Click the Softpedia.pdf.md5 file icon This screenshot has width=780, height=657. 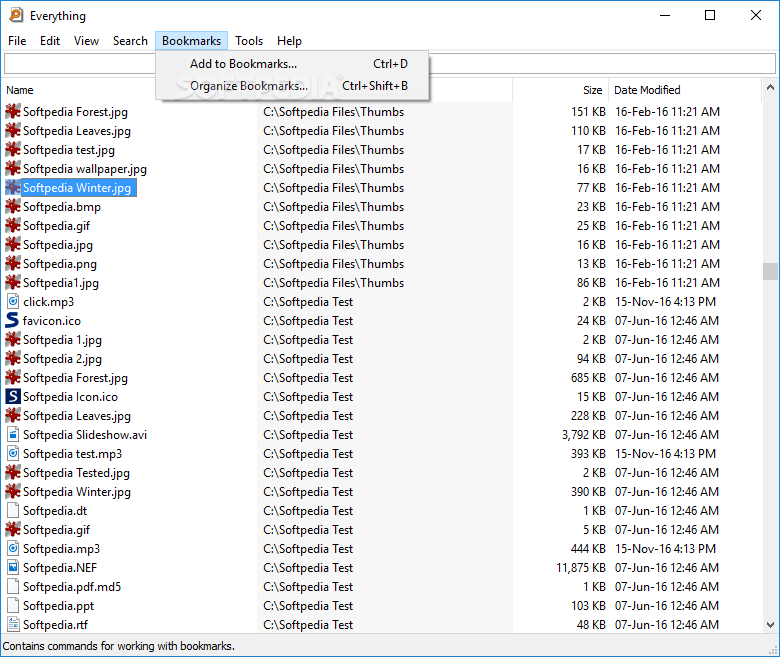coord(13,586)
